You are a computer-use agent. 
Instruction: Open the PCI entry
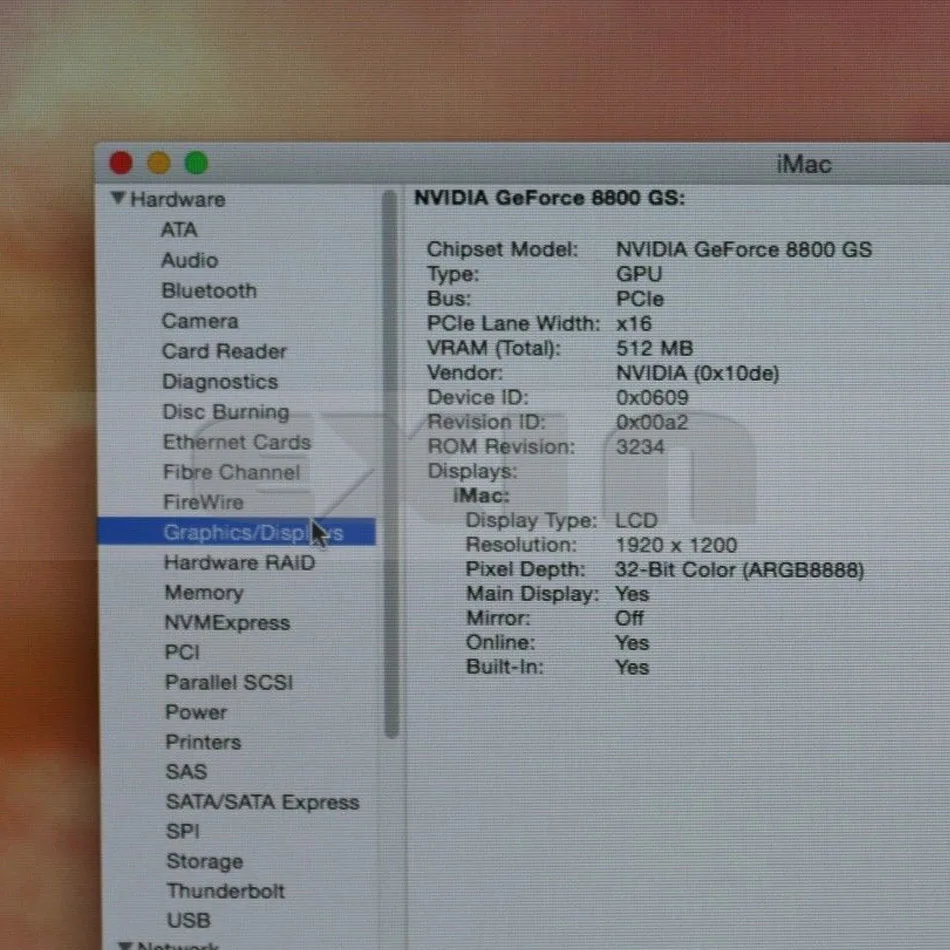click(x=182, y=652)
